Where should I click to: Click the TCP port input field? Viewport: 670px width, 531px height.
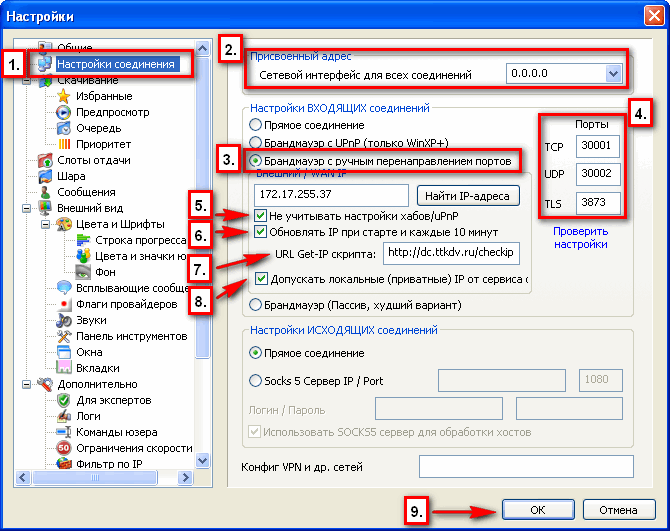point(598,145)
